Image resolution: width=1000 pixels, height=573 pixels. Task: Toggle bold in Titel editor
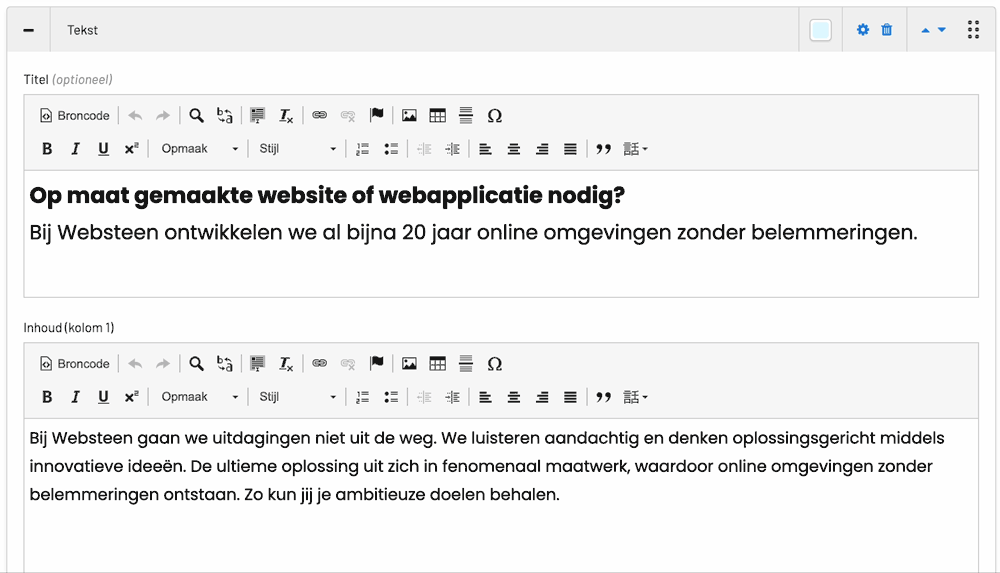pyautogui.click(x=47, y=149)
